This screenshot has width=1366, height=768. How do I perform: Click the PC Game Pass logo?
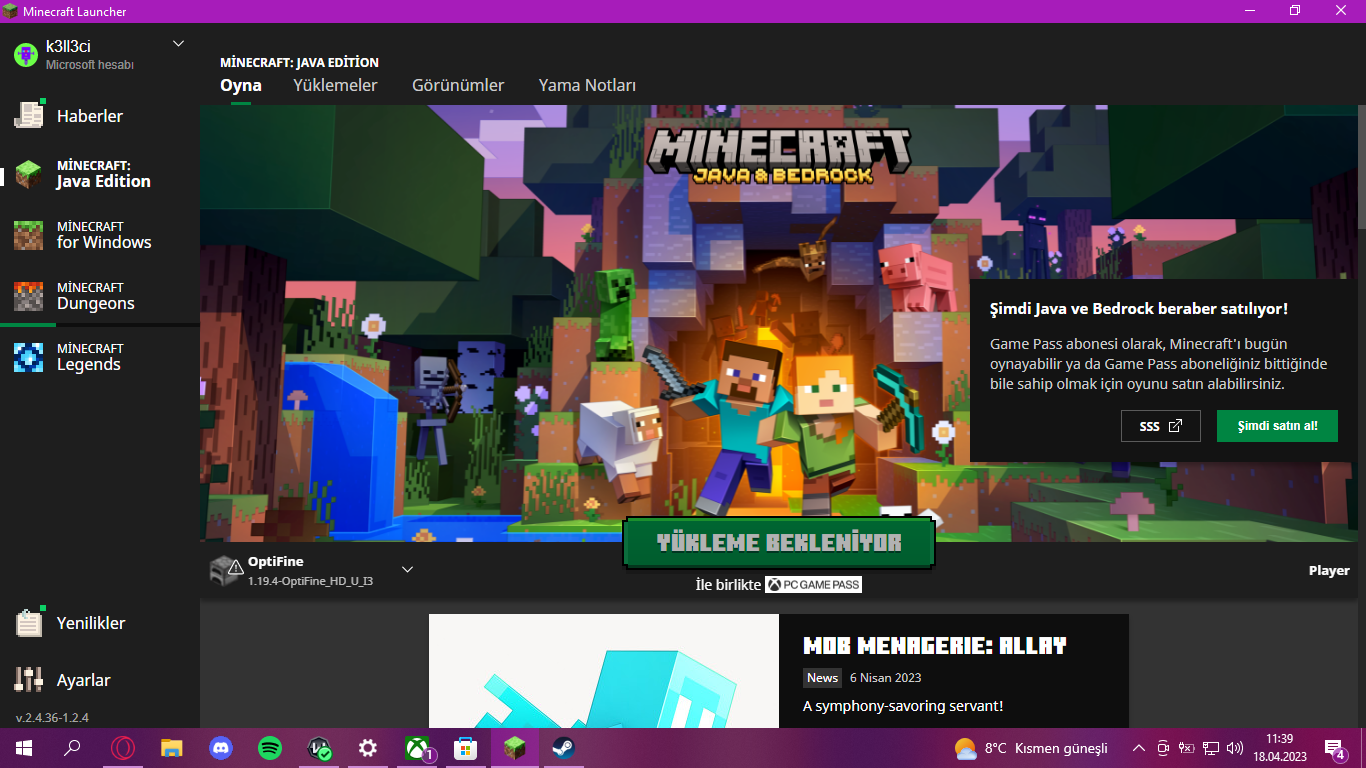[813, 585]
